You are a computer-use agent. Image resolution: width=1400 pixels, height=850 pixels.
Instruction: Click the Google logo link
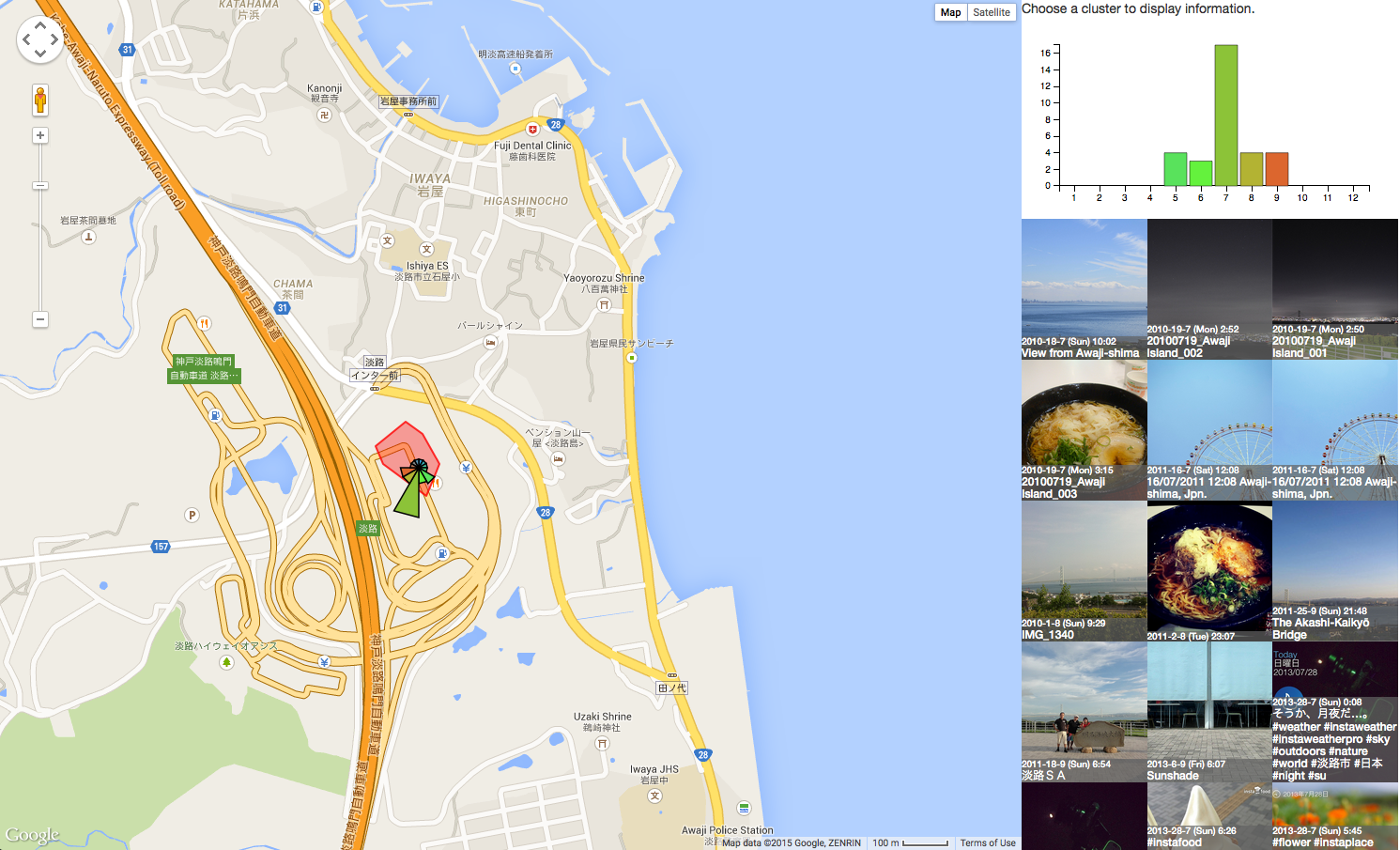[x=33, y=834]
